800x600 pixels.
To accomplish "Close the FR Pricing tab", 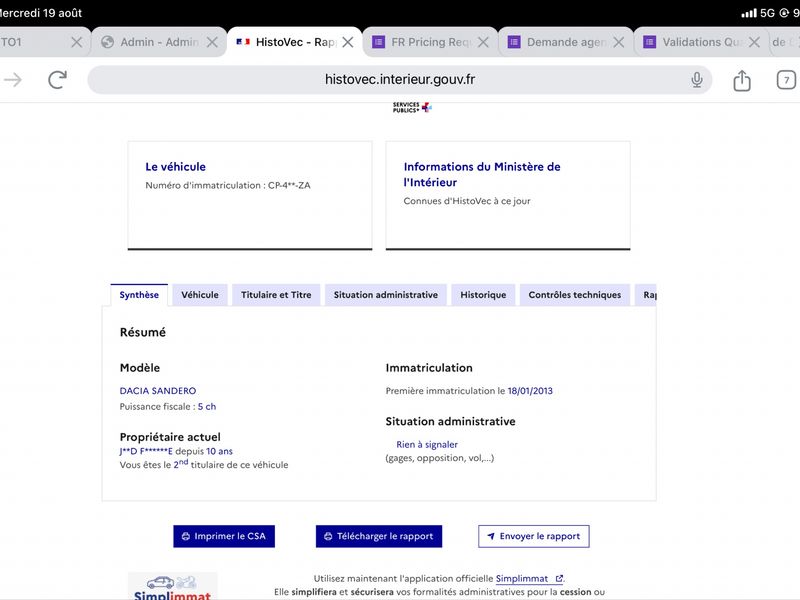I will (483, 42).
